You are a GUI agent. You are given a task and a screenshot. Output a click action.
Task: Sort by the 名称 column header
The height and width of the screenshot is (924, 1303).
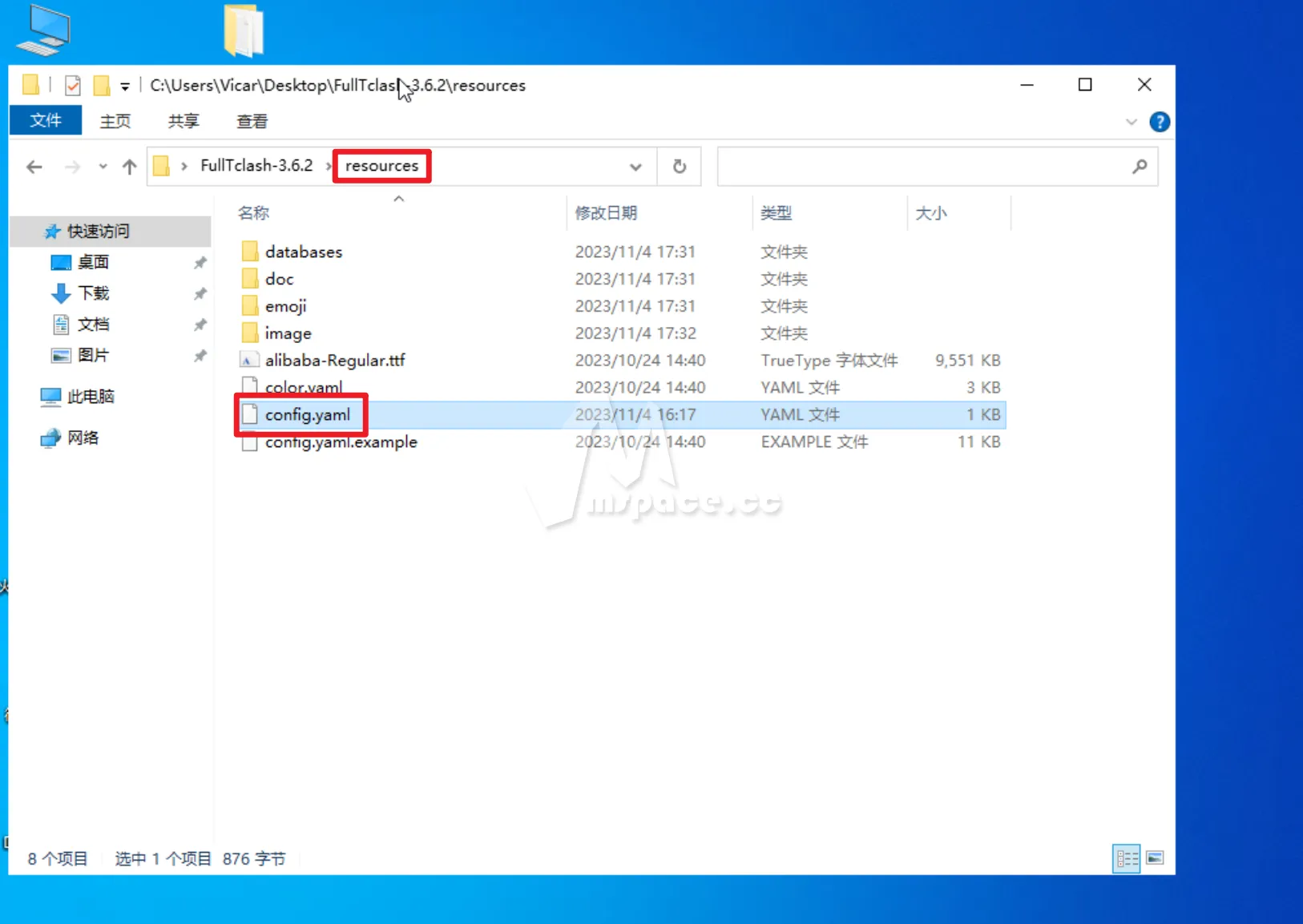[253, 213]
